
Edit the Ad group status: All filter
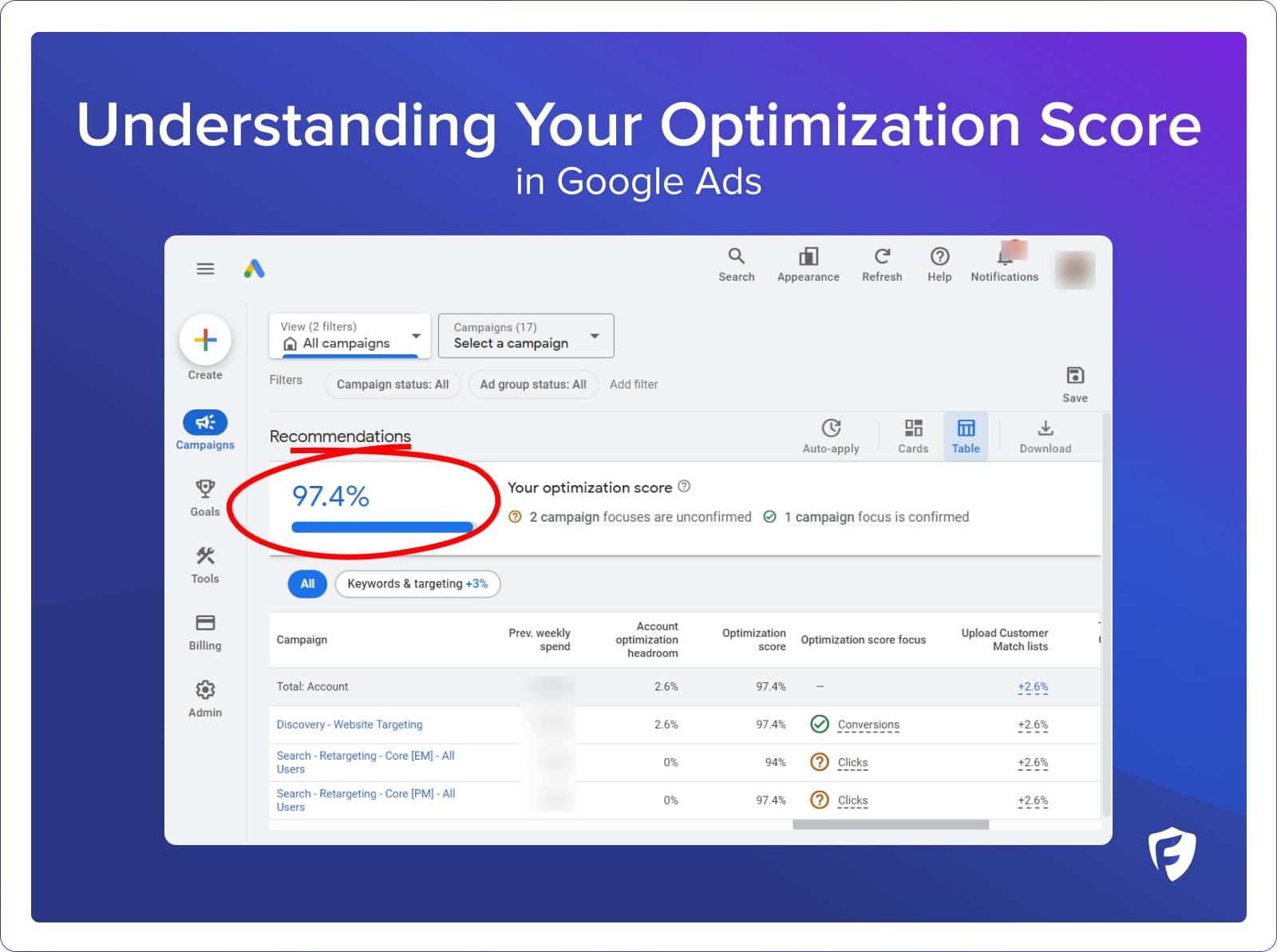(533, 385)
